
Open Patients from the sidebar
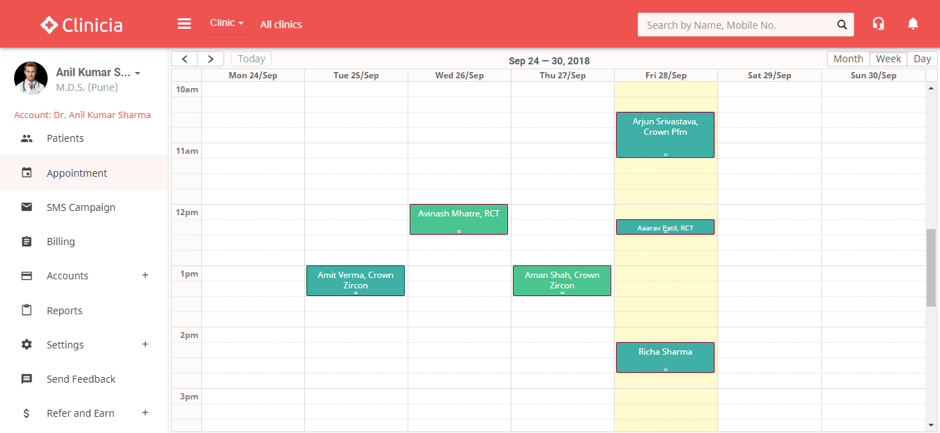[65, 139]
